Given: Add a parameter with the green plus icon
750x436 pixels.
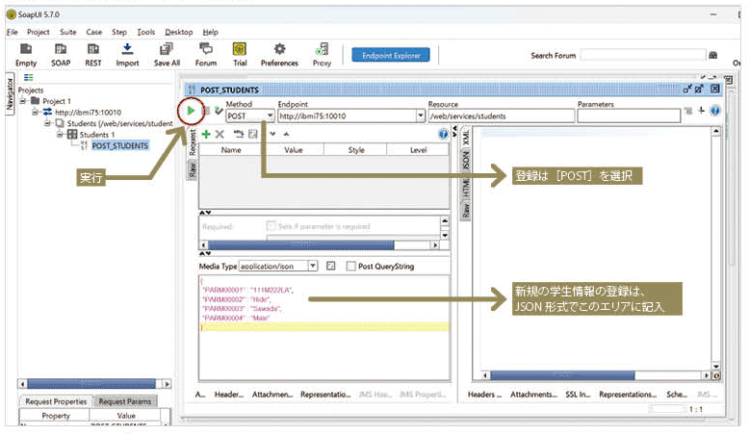Looking at the screenshot, I should (205, 133).
